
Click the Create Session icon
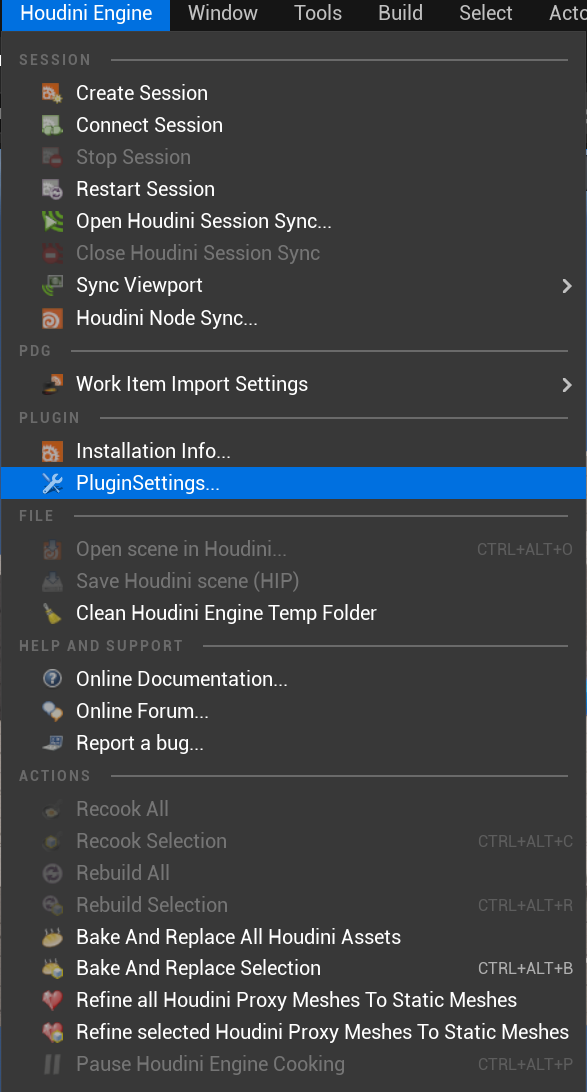tap(53, 93)
